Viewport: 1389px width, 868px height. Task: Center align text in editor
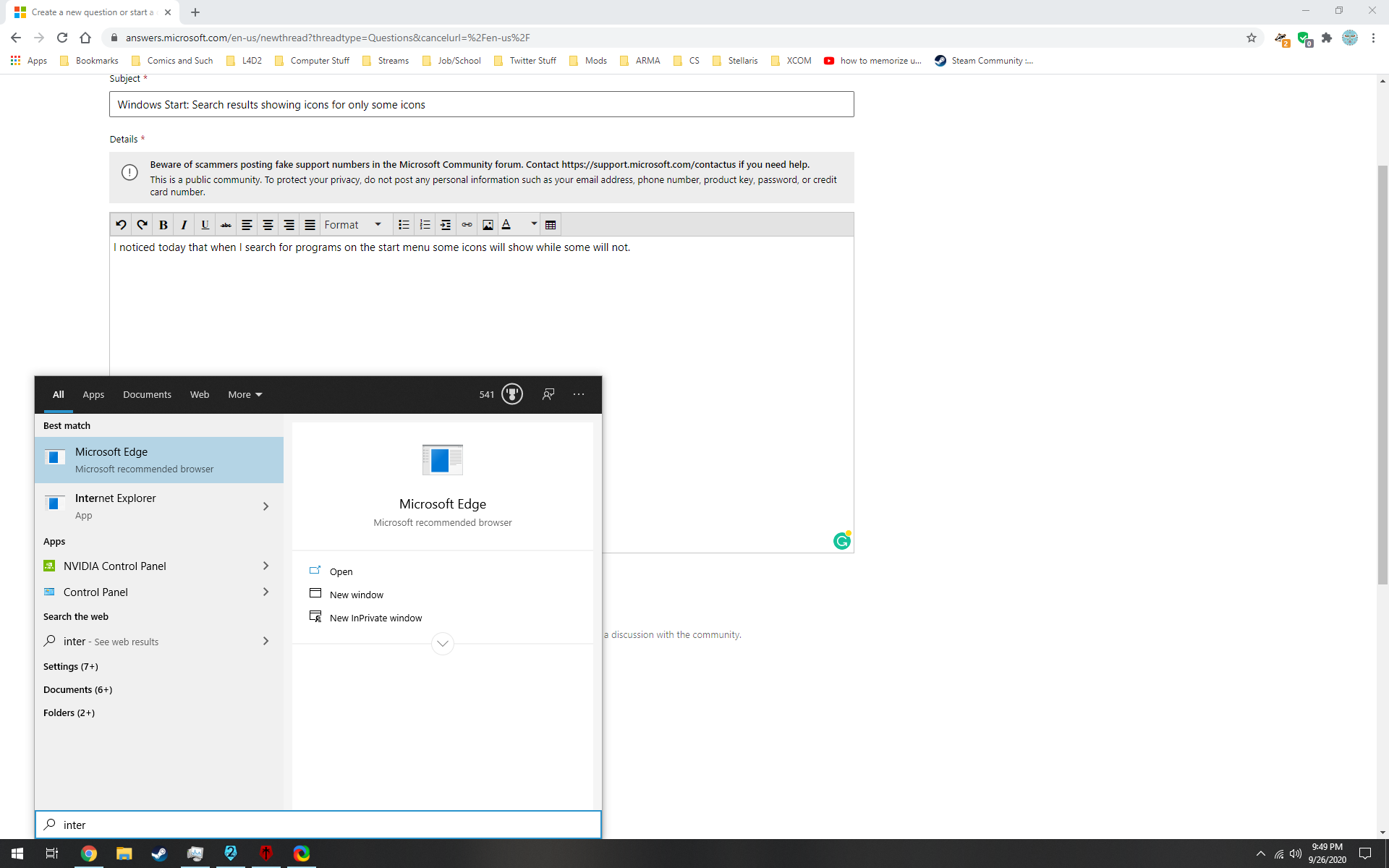268,225
